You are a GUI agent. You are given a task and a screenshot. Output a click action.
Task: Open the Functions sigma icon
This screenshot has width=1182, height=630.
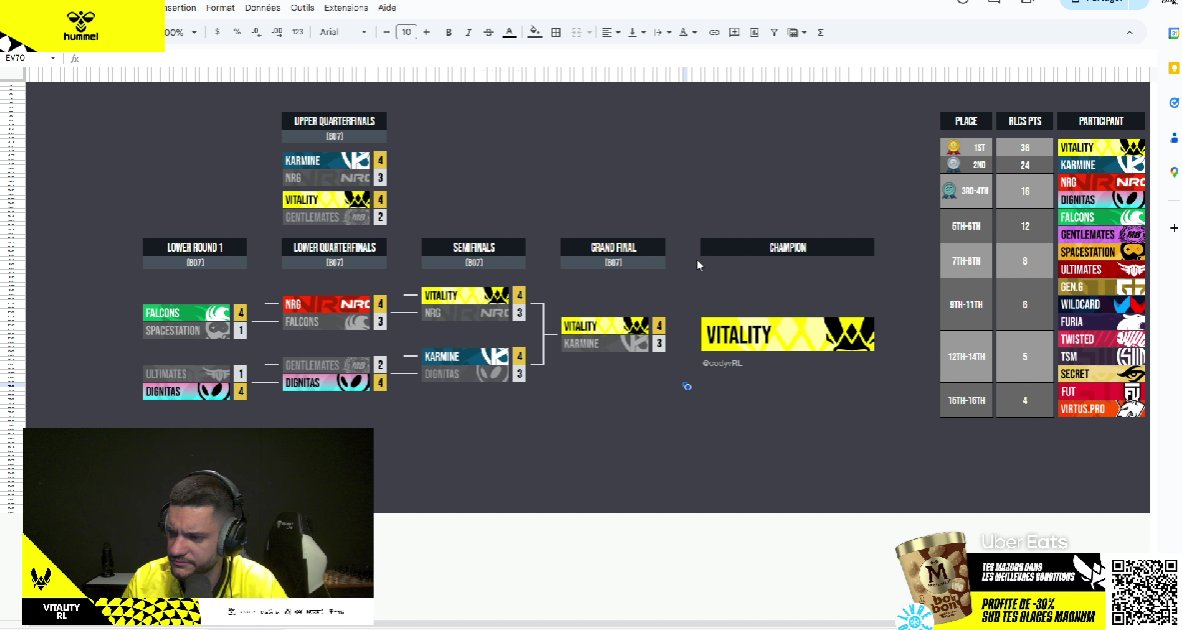coord(821,32)
